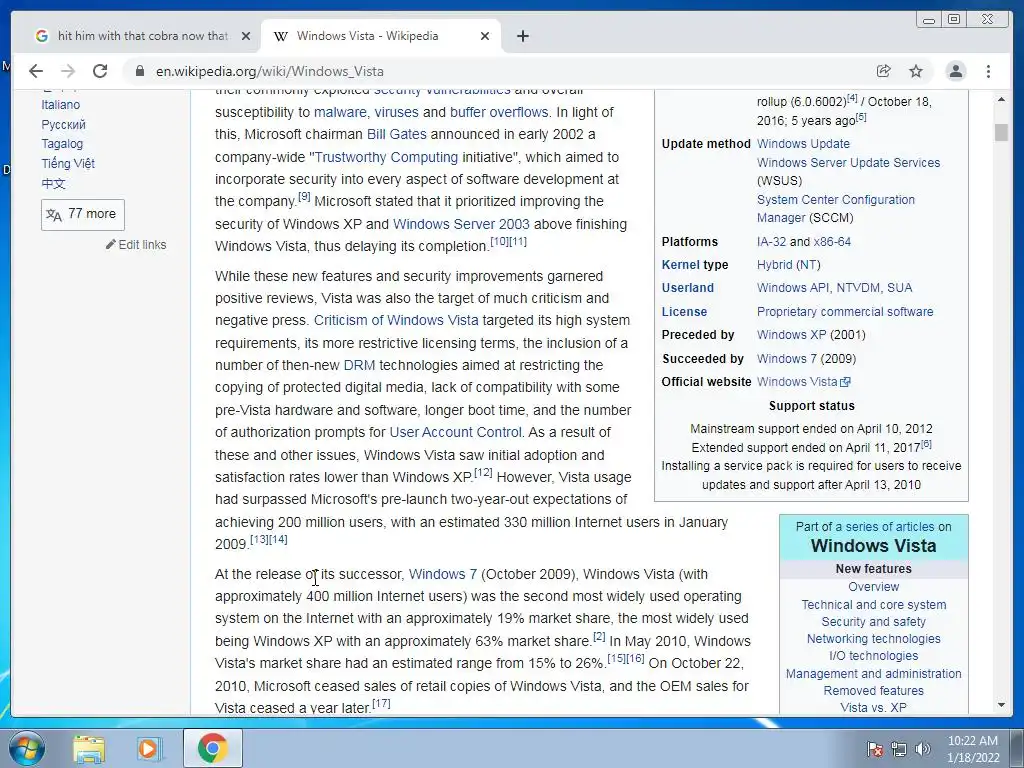1024x768 pixels.
Task: Switch to the Google search tab
Action: [142, 36]
